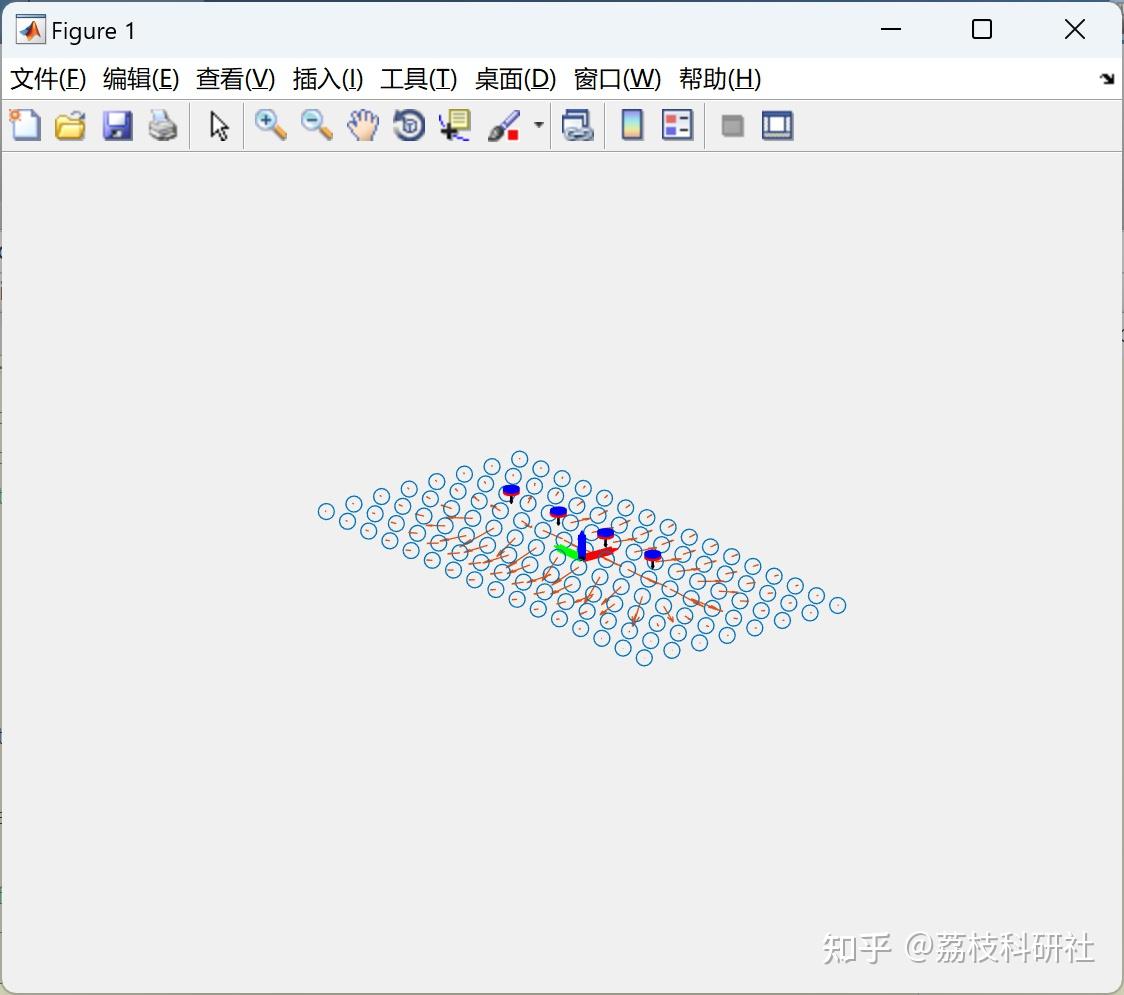Open the 插入(I) menu
The height and width of the screenshot is (995, 1124).
[328, 79]
